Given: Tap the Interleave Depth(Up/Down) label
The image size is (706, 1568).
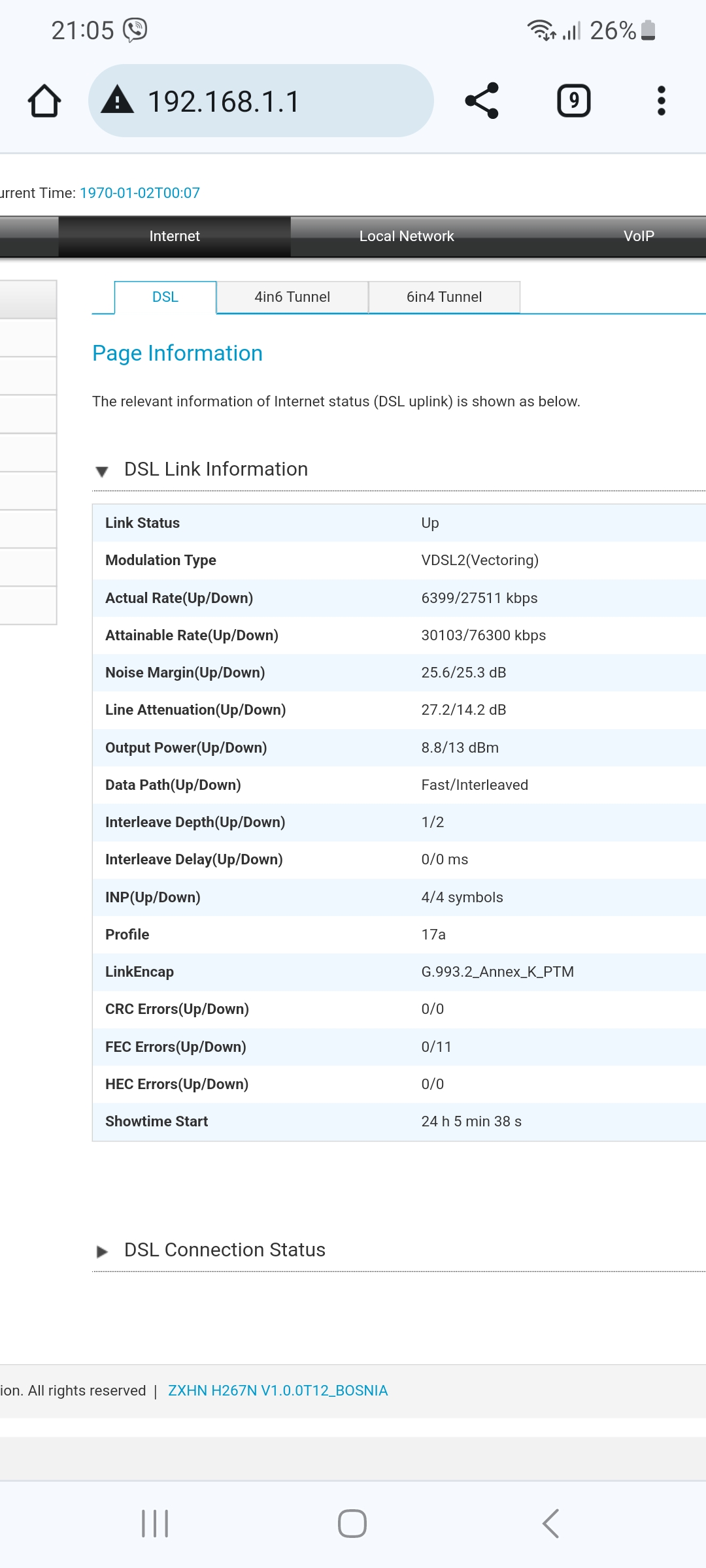Looking at the screenshot, I should [195, 822].
